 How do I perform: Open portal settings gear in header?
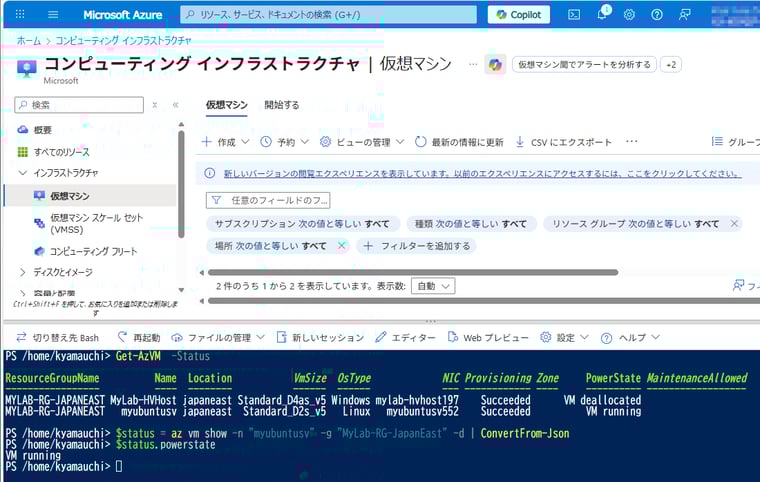pyautogui.click(x=629, y=15)
